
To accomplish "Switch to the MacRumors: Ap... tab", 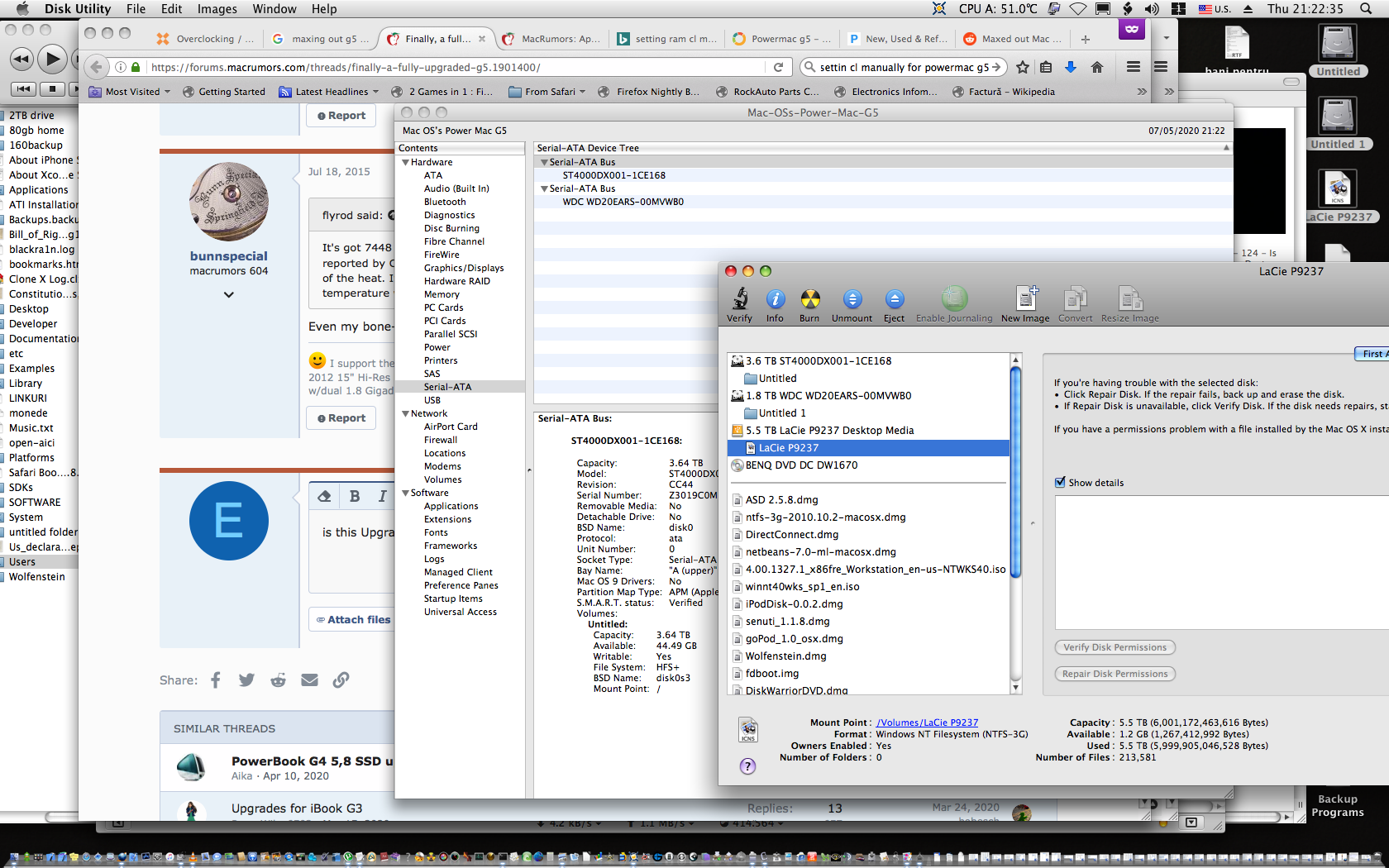I will point(551,39).
